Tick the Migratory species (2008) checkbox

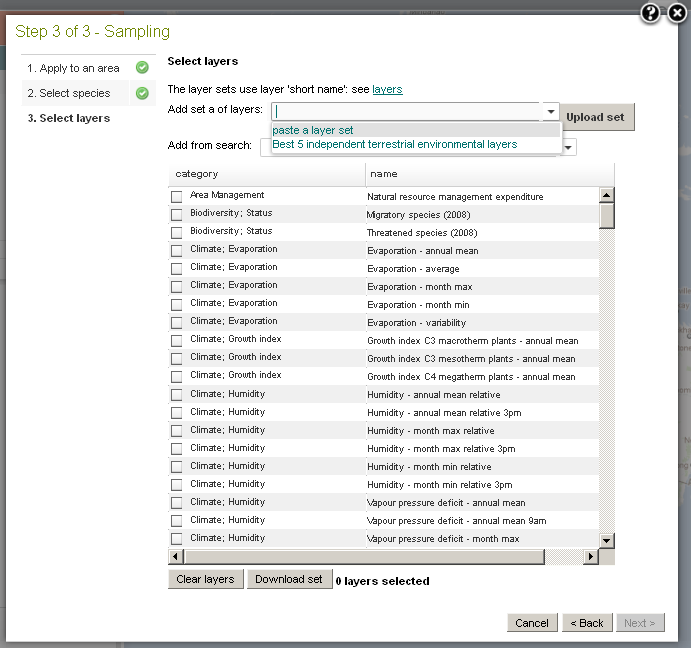click(177, 215)
